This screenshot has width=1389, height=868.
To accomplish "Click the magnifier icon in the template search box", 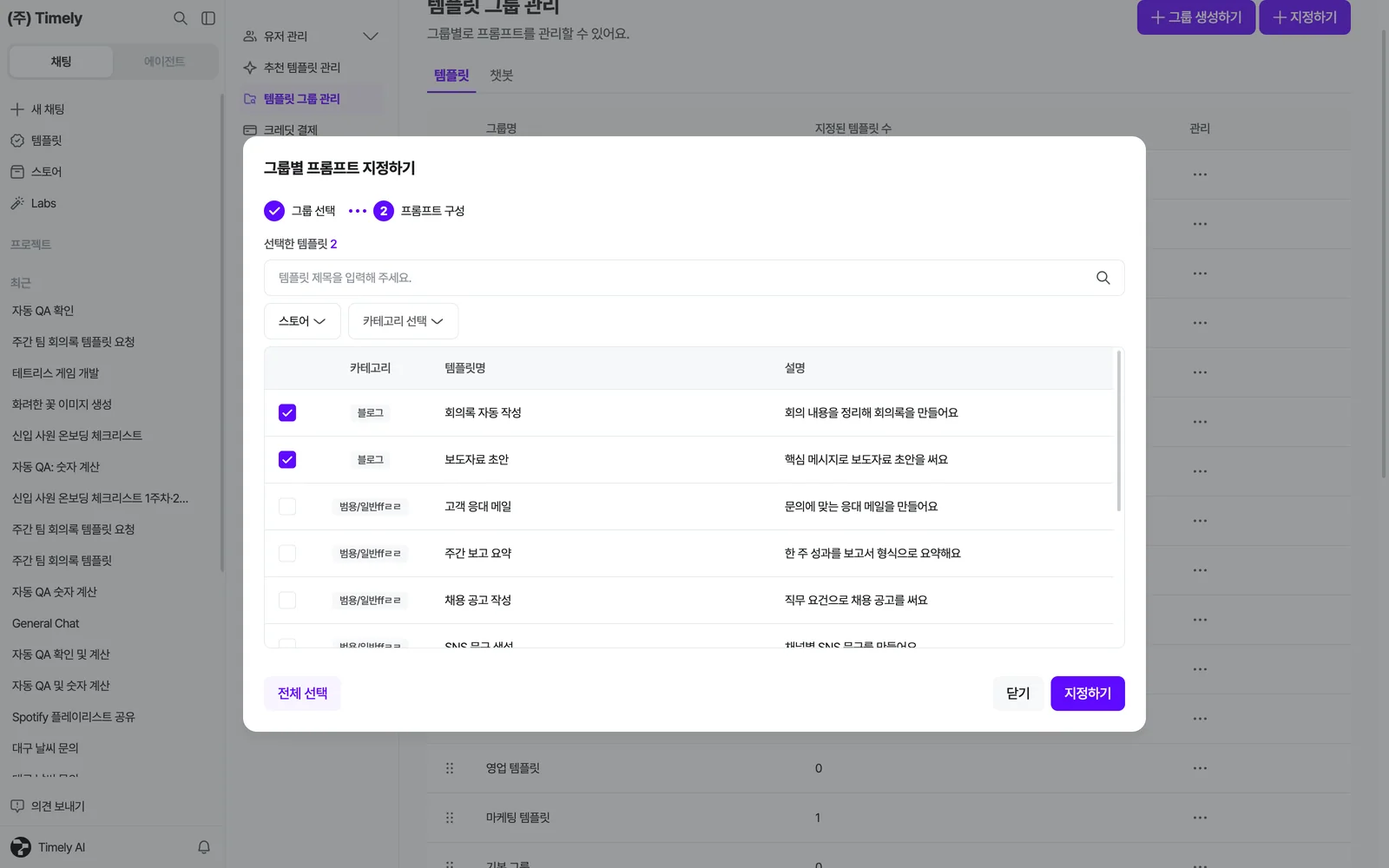I will (1103, 278).
